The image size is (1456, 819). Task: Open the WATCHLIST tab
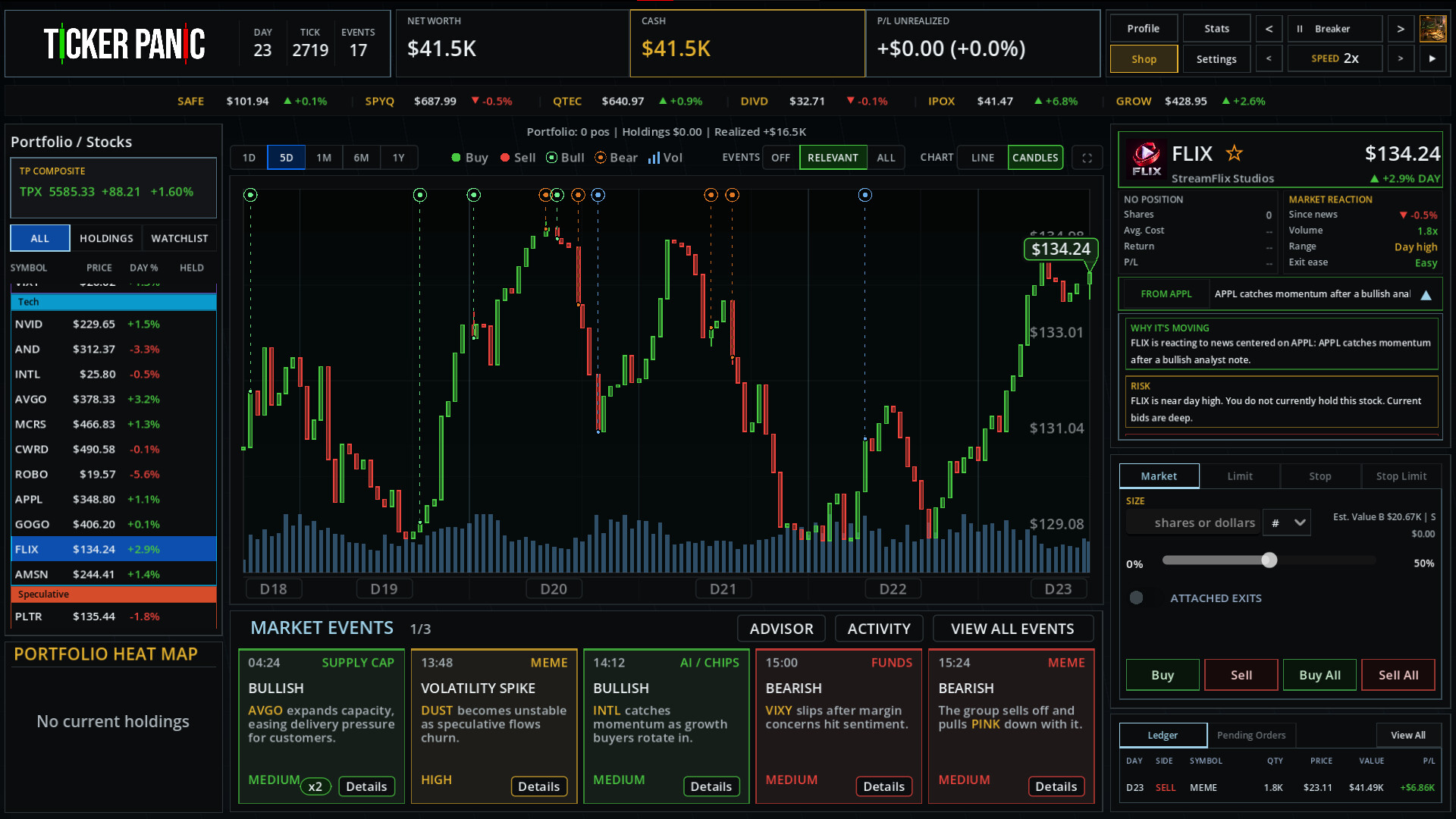(179, 238)
